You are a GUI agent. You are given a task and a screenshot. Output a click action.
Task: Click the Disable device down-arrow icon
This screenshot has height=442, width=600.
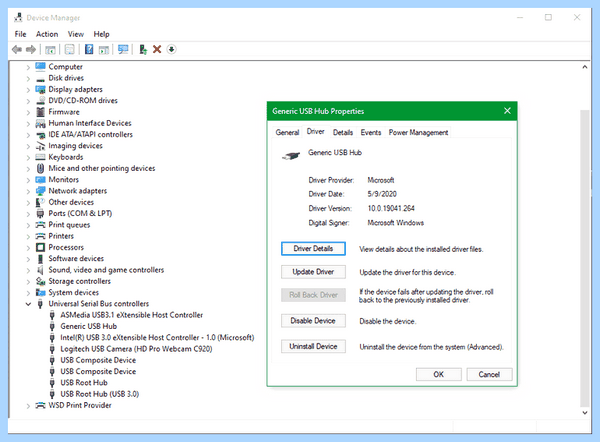tap(171, 49)
